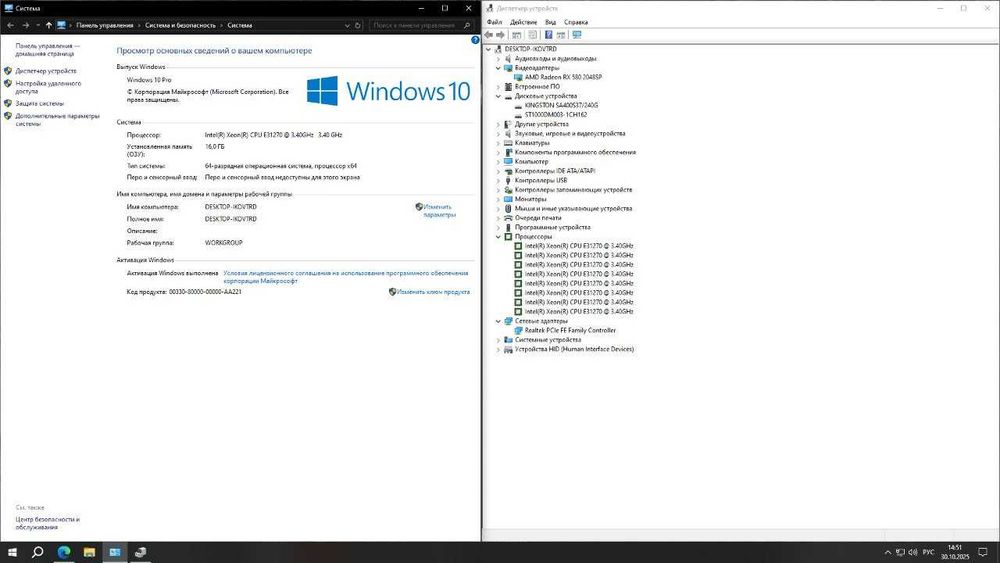This screenshot has height=563, width=1000.
Task: Click Forward arrow in System window navigation
Action: [x=26, y=26]
